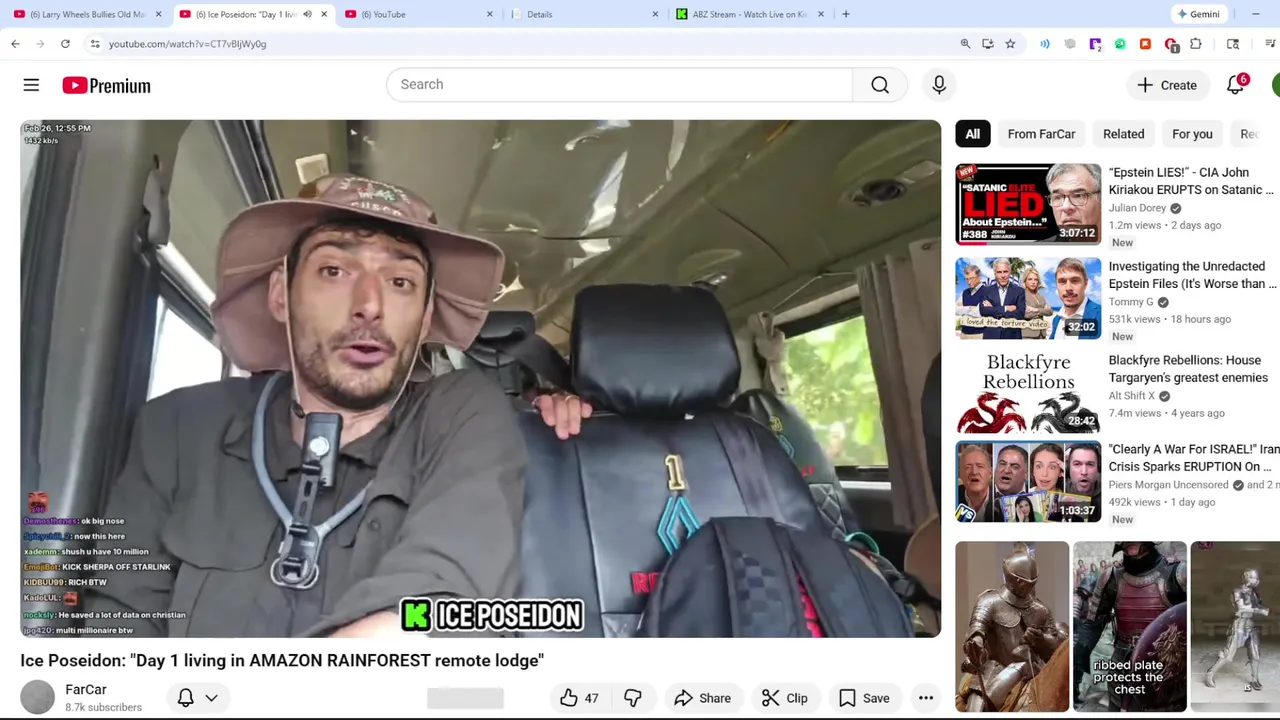1280x720 pixels.
Task: Bookmark this page with the star
Action: [1010, 44]
